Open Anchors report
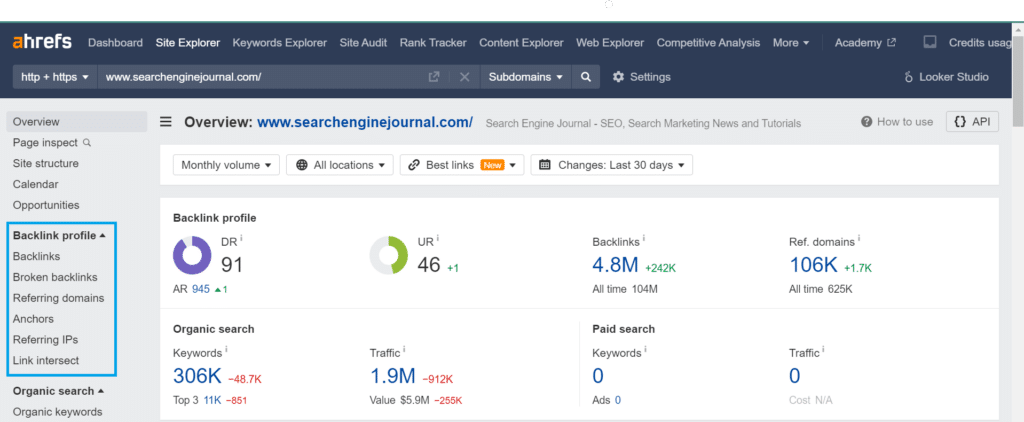1024x422 pixels. 33,319
